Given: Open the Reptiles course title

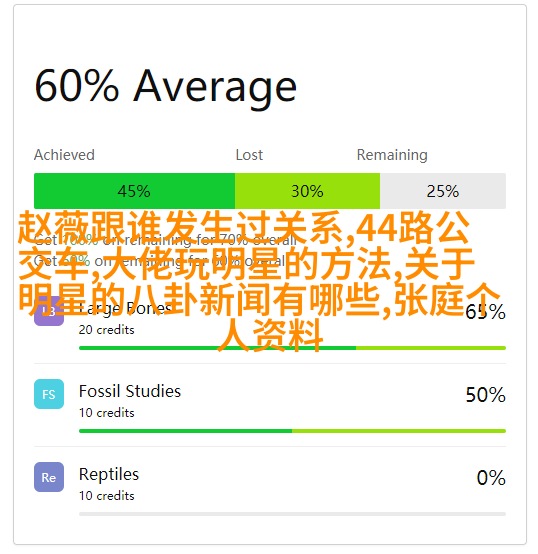Looking at the screenshot, I should pos(109,474).
